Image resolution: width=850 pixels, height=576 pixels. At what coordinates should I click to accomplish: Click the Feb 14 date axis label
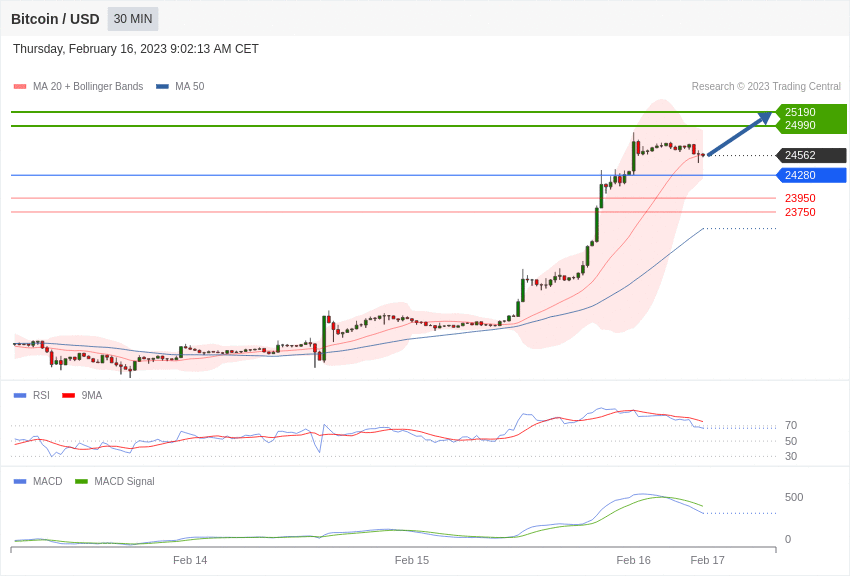190,560
